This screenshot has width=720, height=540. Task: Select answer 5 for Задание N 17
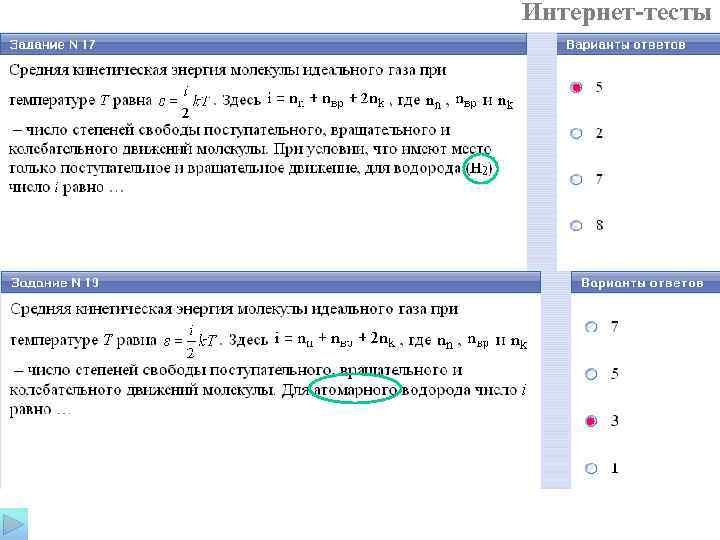(x=576, y=87)
